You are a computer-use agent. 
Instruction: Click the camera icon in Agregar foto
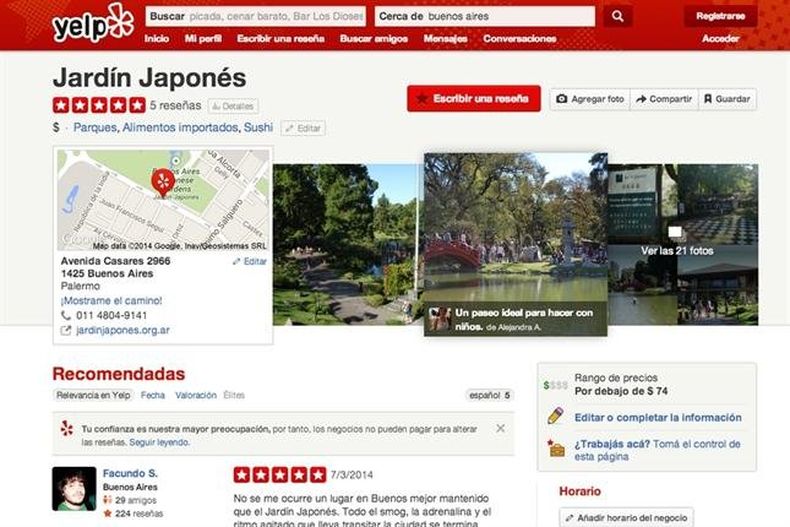click(561, 99)
